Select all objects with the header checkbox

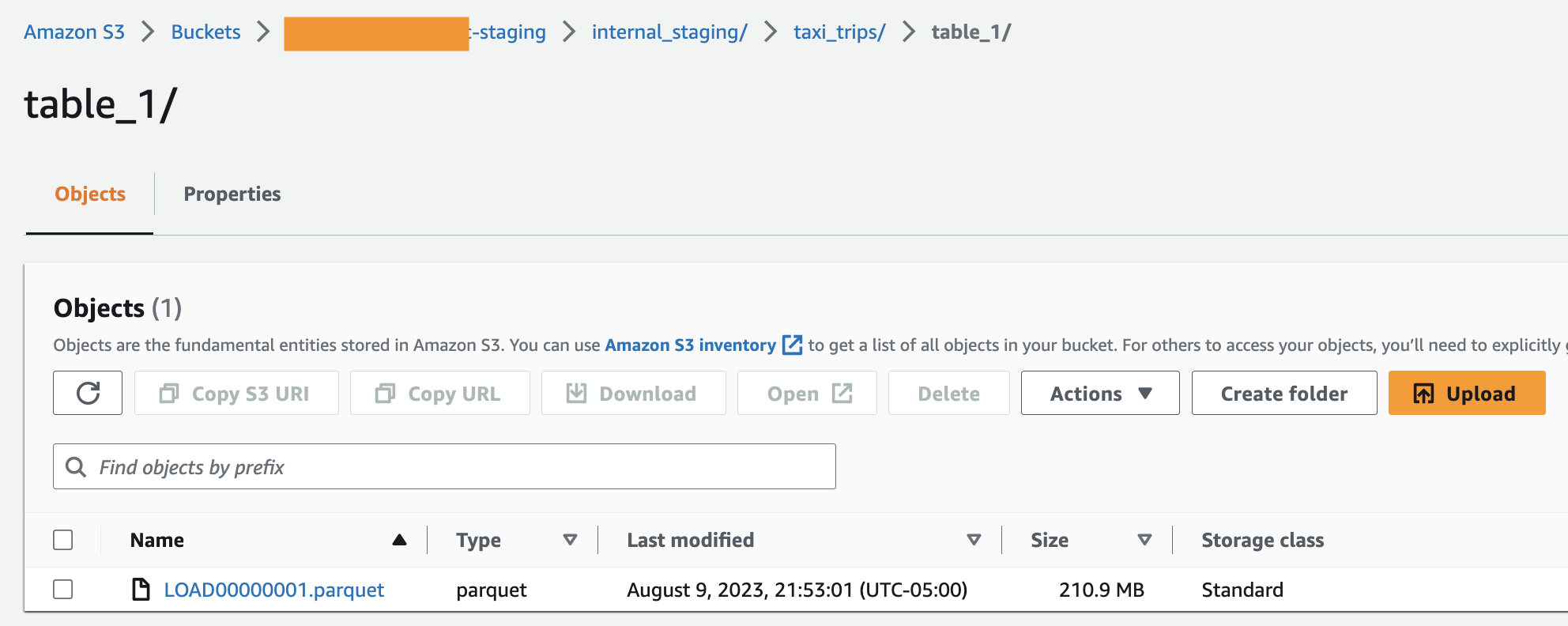(x=63, y=540)
